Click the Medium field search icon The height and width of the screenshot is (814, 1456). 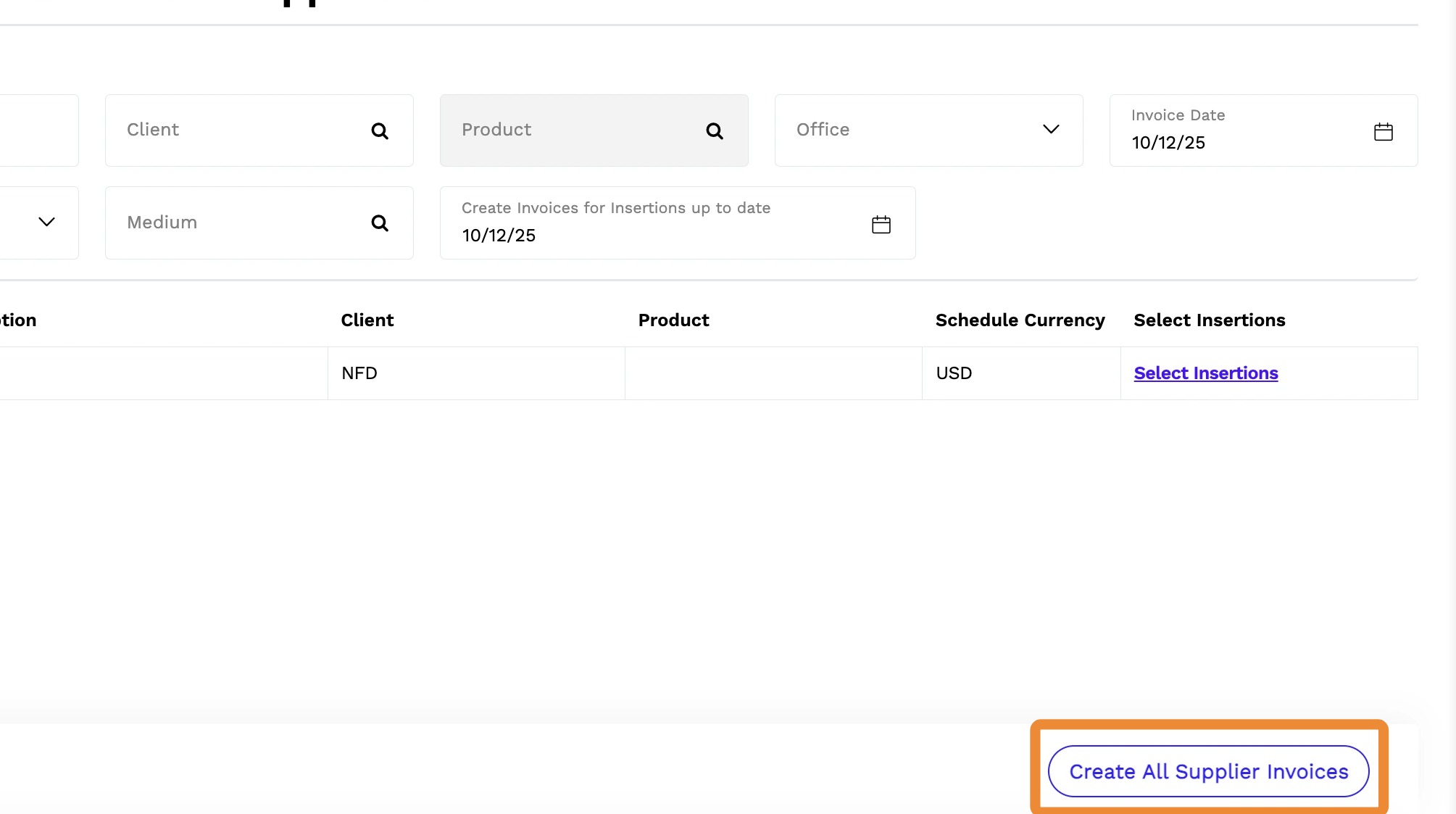[x=380, y=223]
